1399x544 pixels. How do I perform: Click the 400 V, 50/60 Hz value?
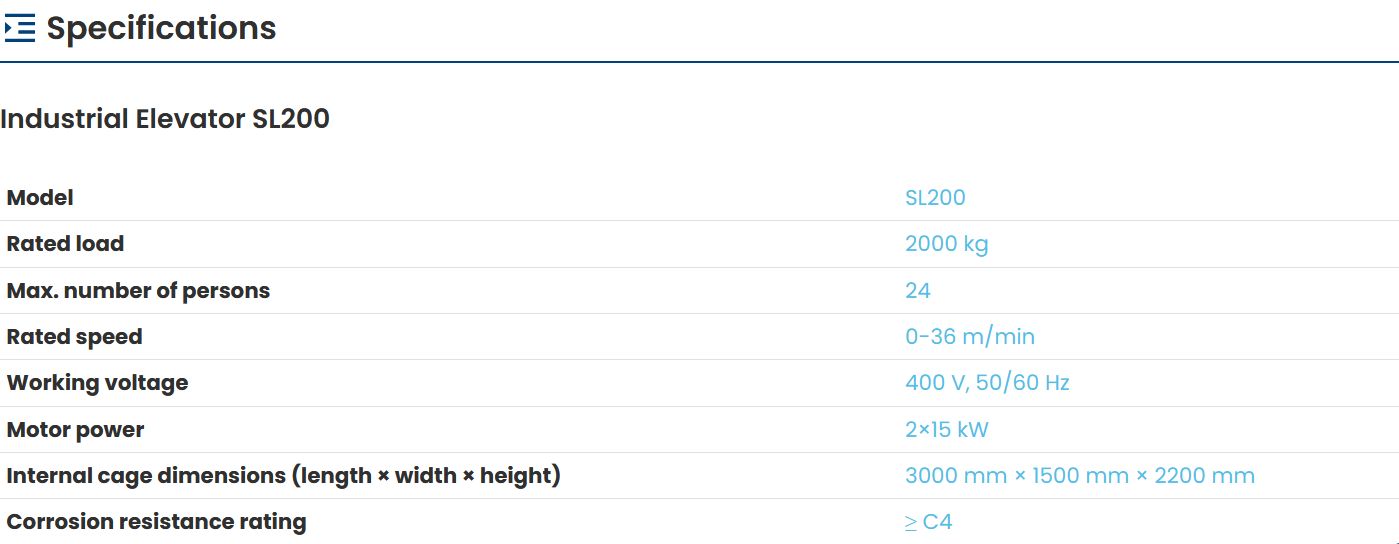(x=987, y=383)
